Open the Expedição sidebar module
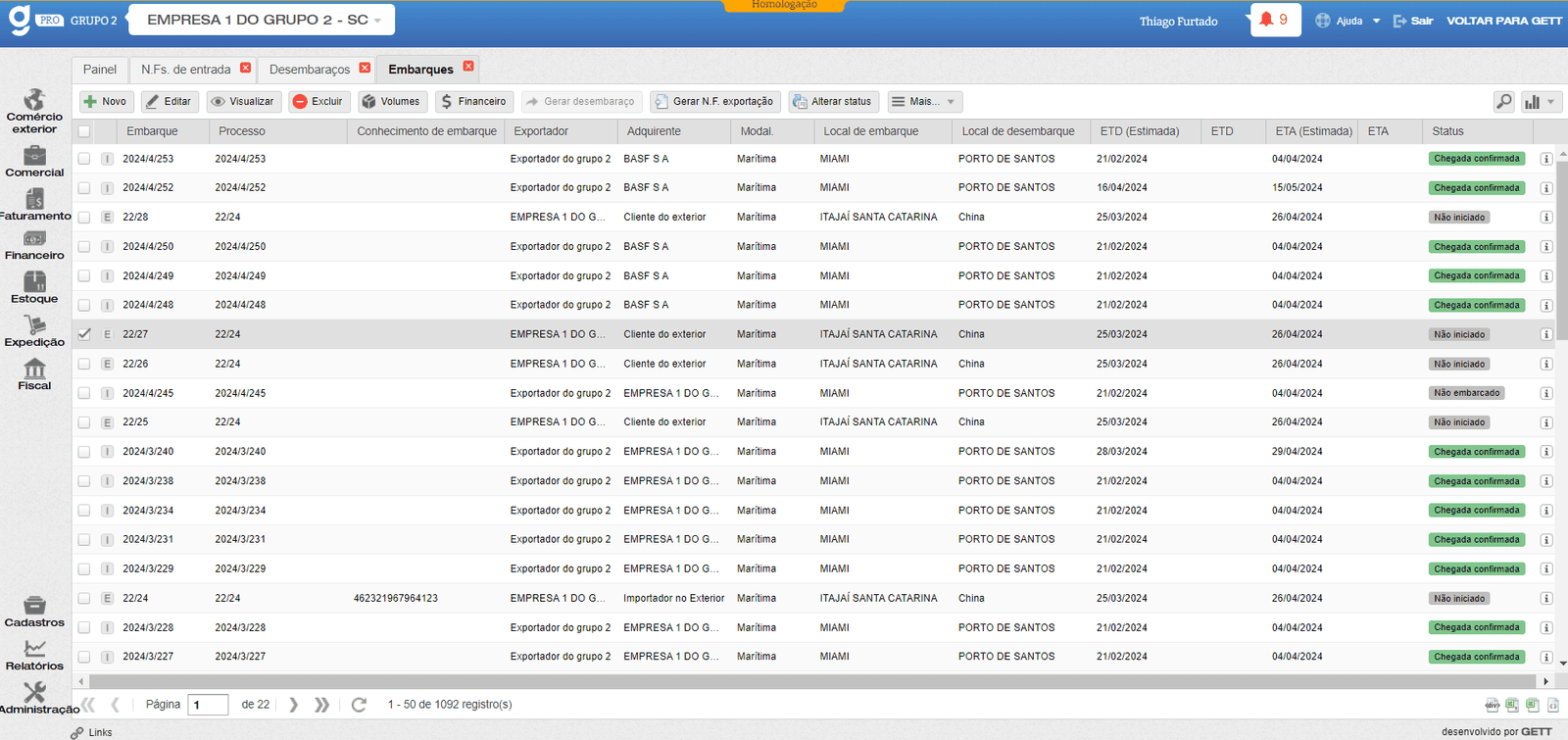The image size is (1568, 740). pos(34,331)
